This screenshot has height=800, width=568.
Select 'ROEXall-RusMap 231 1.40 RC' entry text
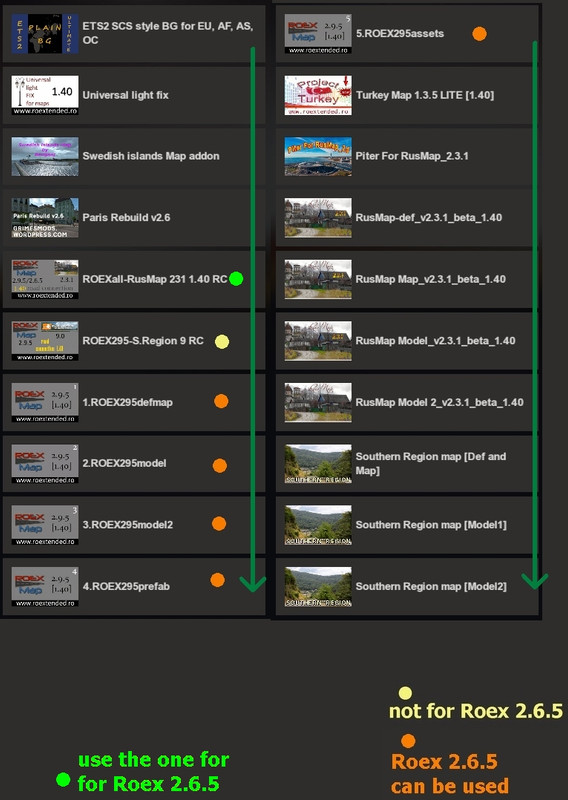[155, 279]
